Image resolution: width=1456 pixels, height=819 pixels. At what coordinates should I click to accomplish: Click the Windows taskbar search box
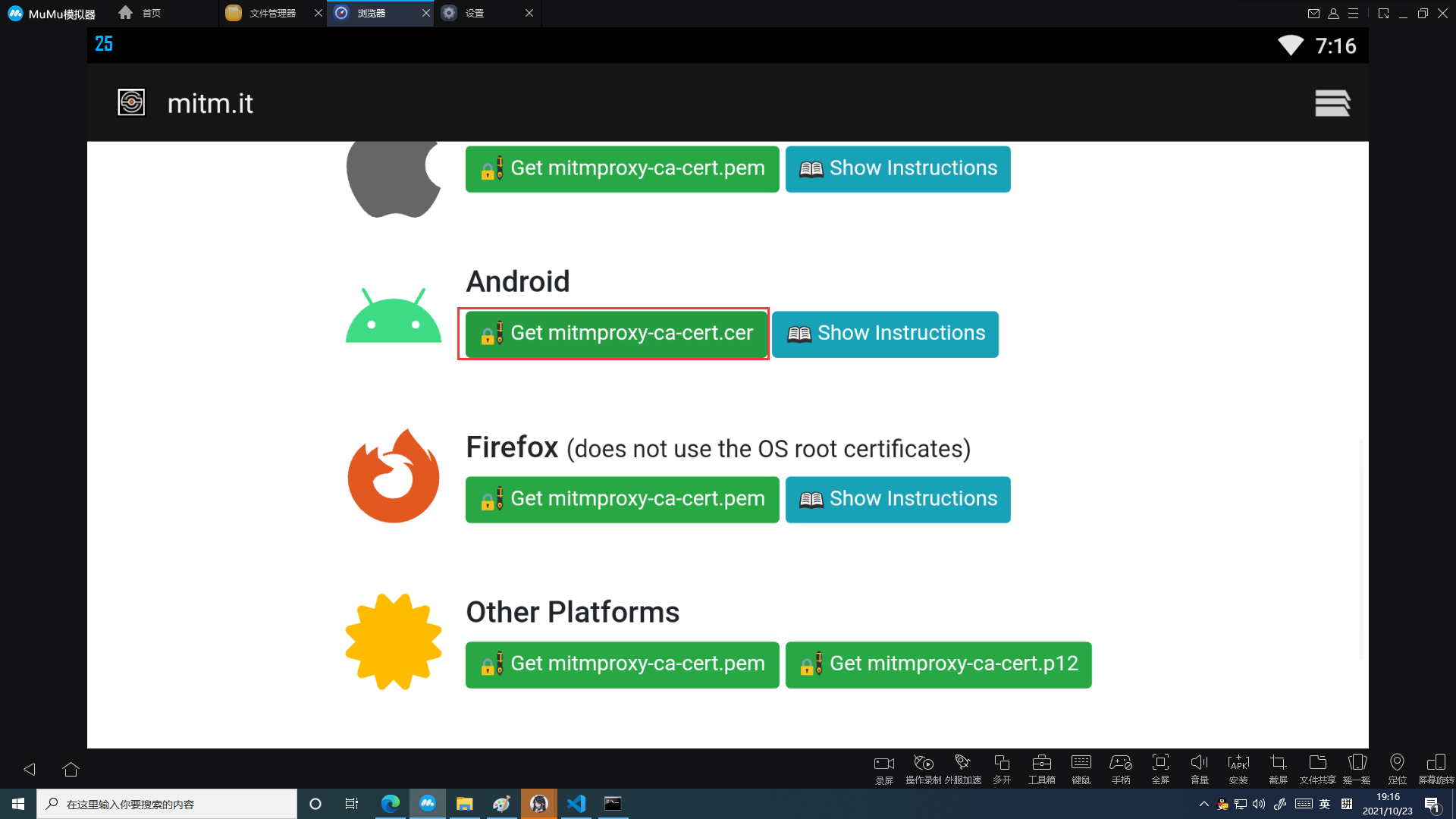pyautogui.click(x=167, y=804)
